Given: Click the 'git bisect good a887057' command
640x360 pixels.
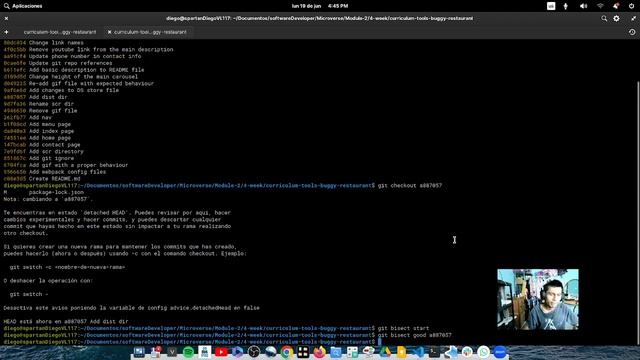Looking at the screenshot, I should click(x=415, y=335).
